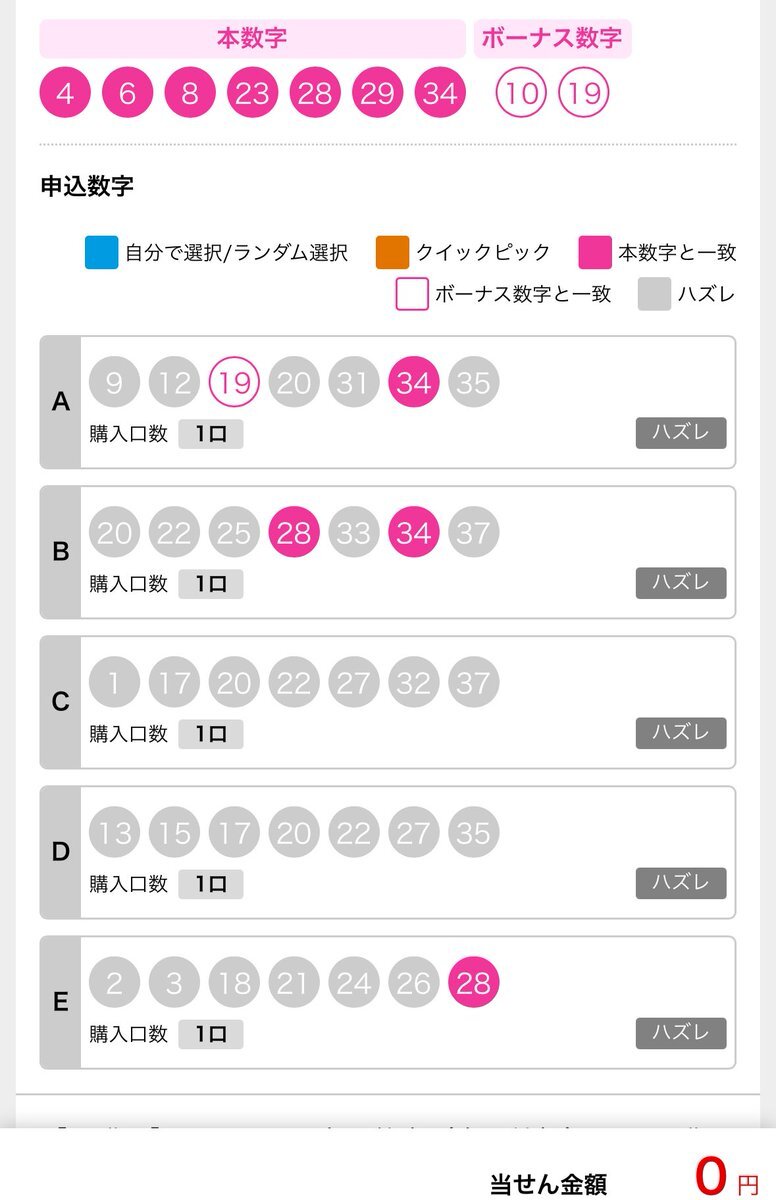This screenshot has height=1200, width=776.
Task: Click gray ball 13 in row D
Action: pyautogui.click(x=114, y=832)
